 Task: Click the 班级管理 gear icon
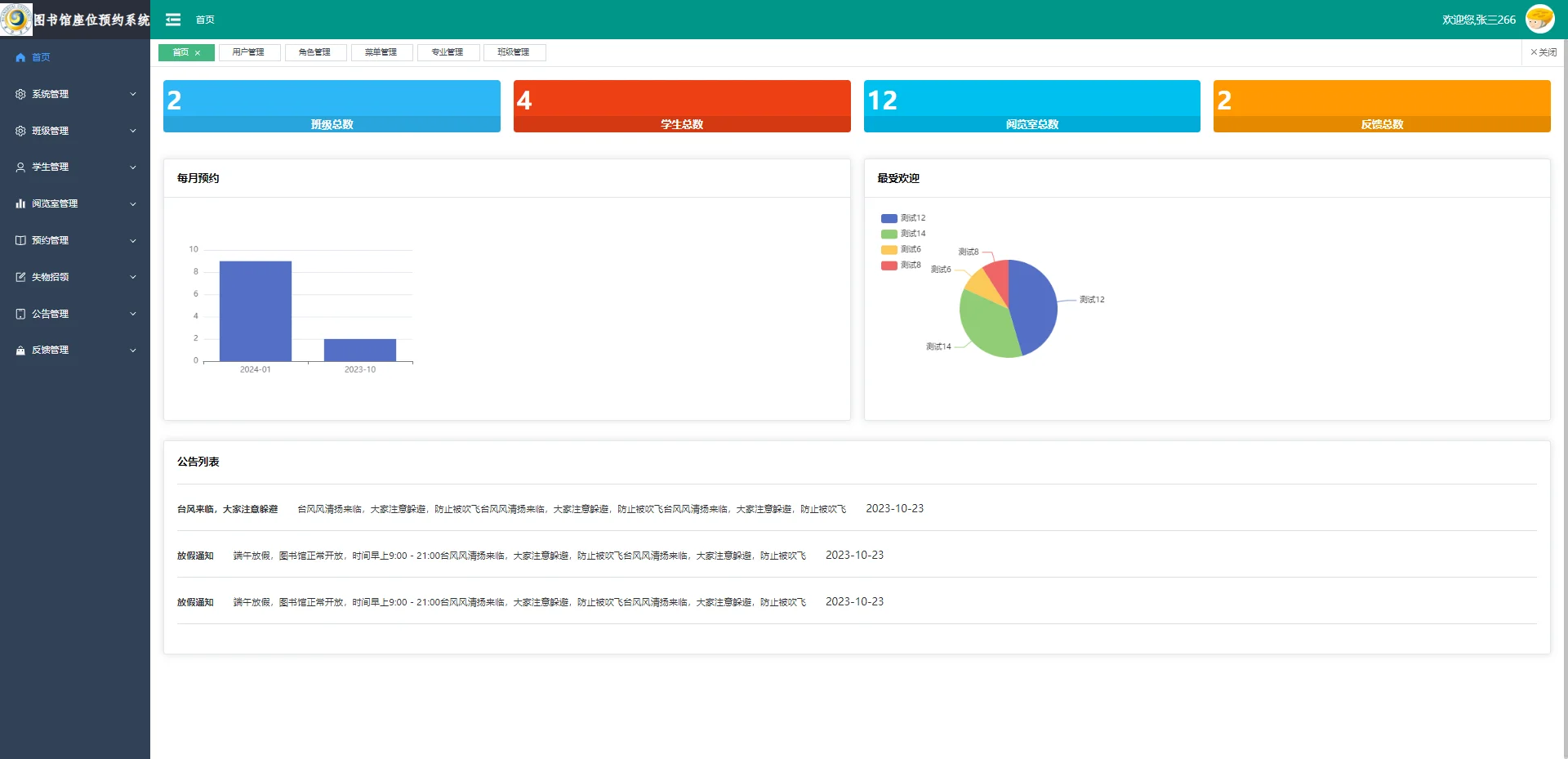tap(20, 131)
